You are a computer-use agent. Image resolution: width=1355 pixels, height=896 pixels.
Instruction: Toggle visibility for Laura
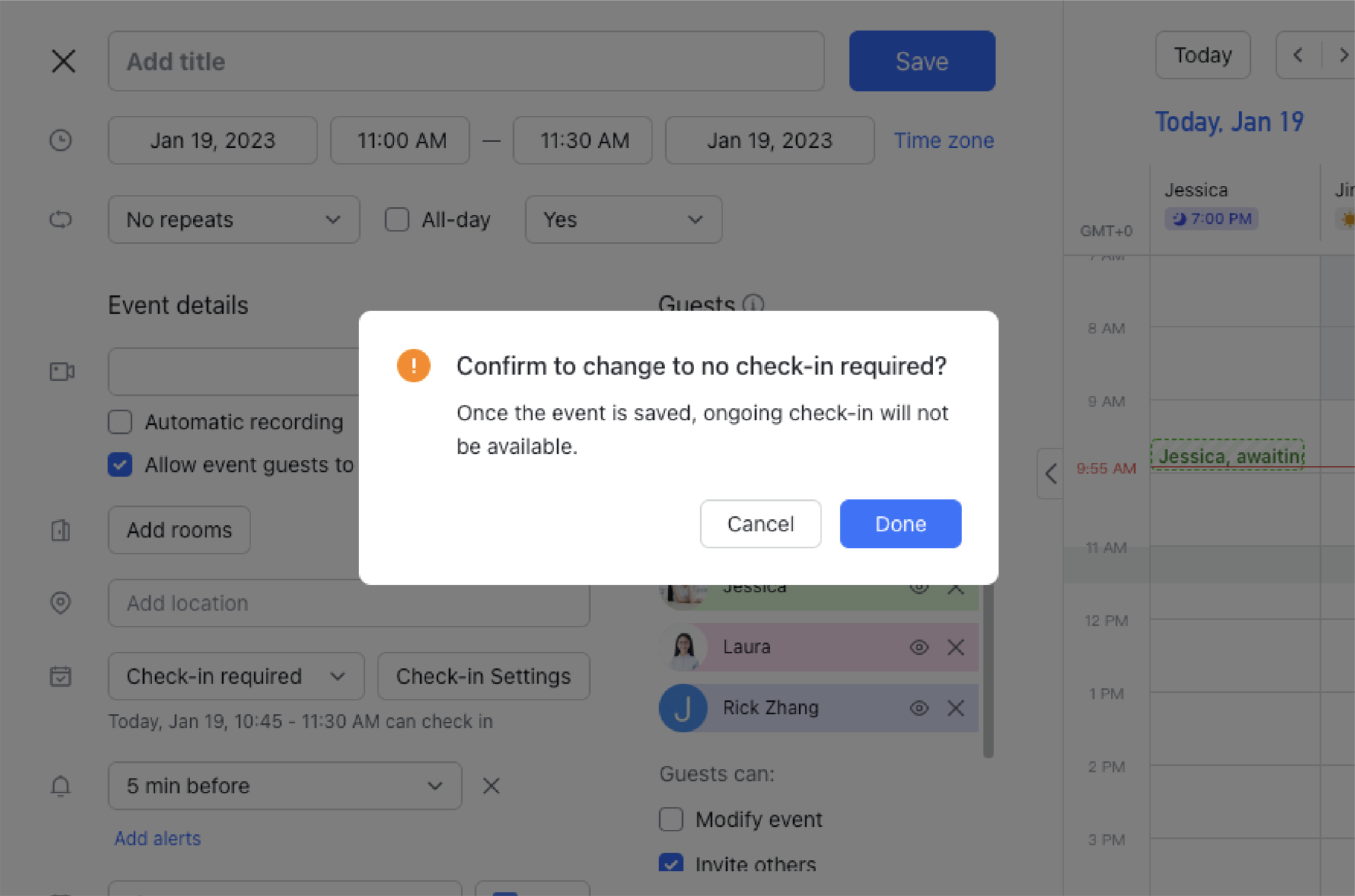[919, 647]
